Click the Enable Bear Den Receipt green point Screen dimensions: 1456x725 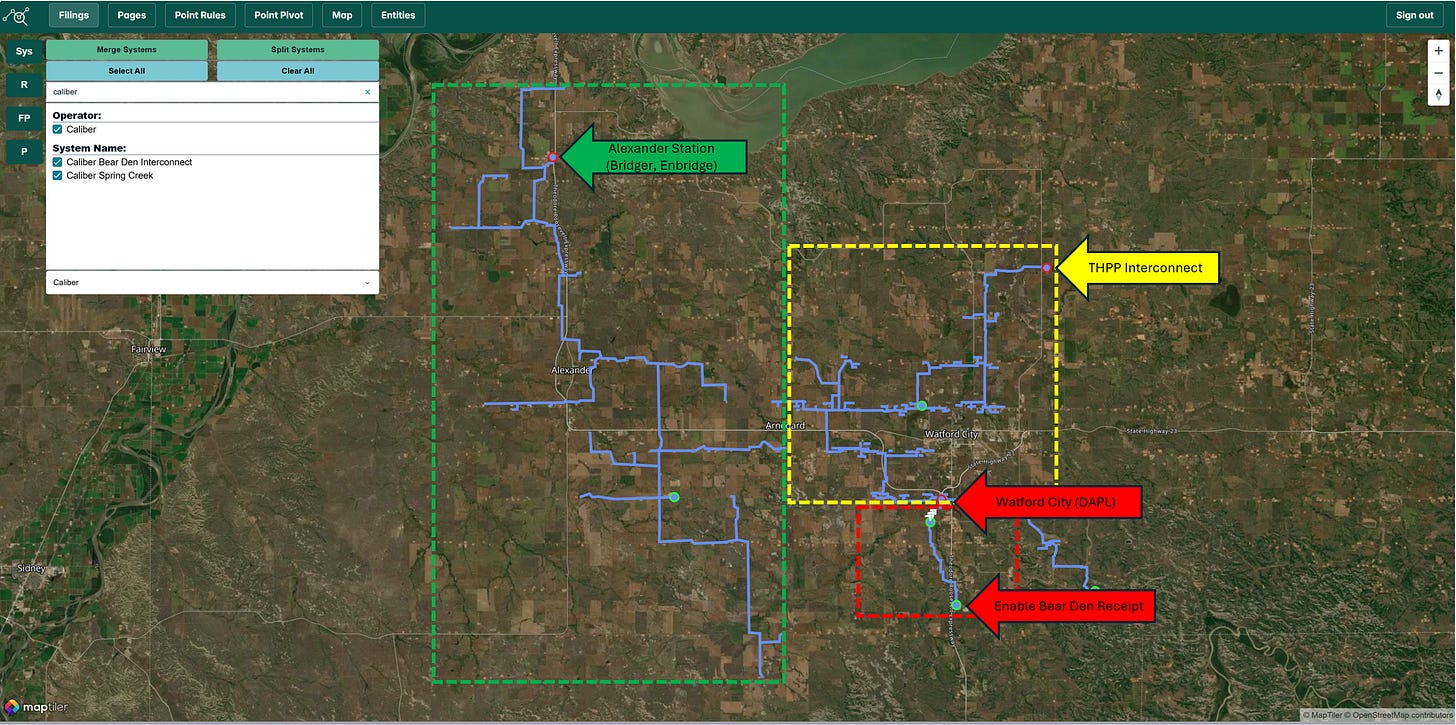click(x=956, y=605)
